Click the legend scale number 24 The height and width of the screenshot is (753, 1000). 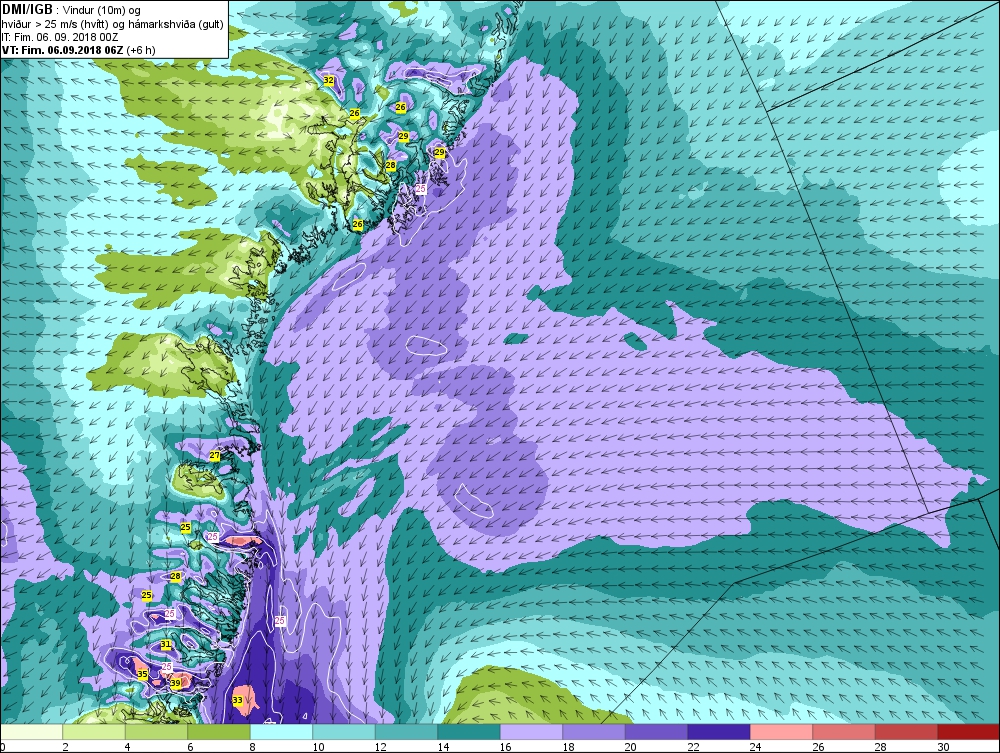(756, 747)
